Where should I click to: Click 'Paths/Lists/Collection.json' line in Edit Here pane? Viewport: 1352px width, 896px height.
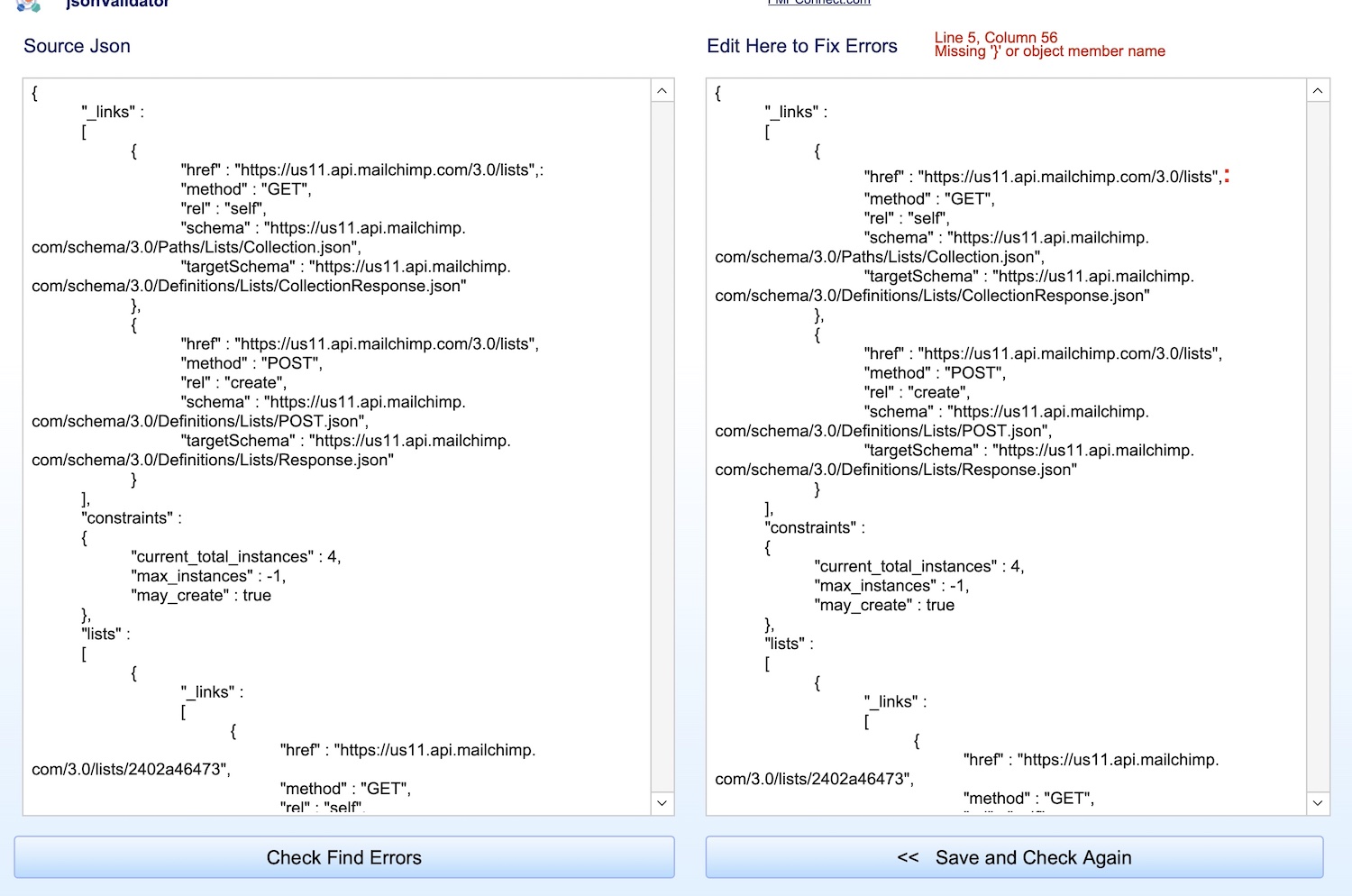tap(880, 257)
